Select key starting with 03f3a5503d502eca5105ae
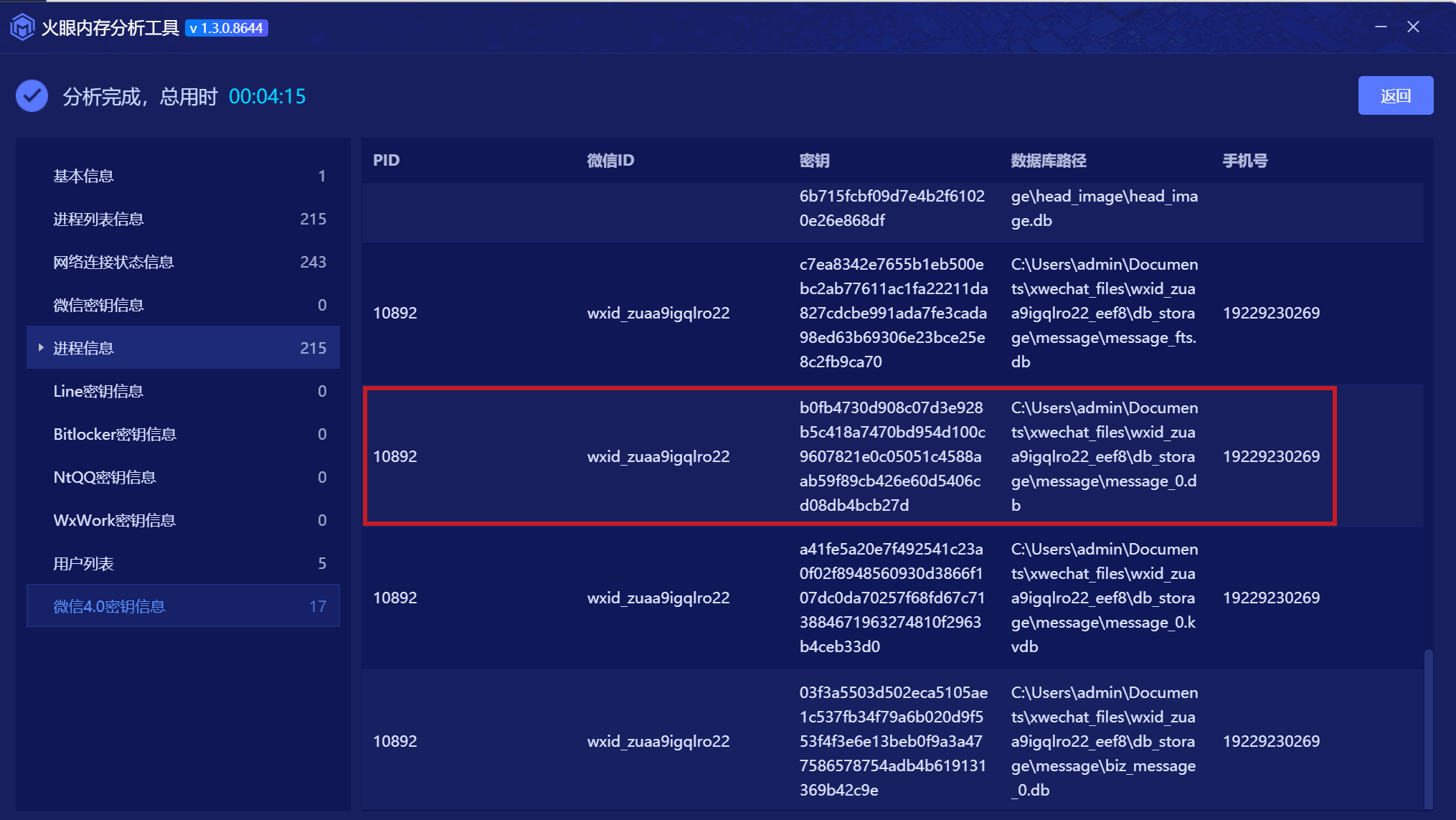The image size is (1456, 820). [x=894, y=741]
